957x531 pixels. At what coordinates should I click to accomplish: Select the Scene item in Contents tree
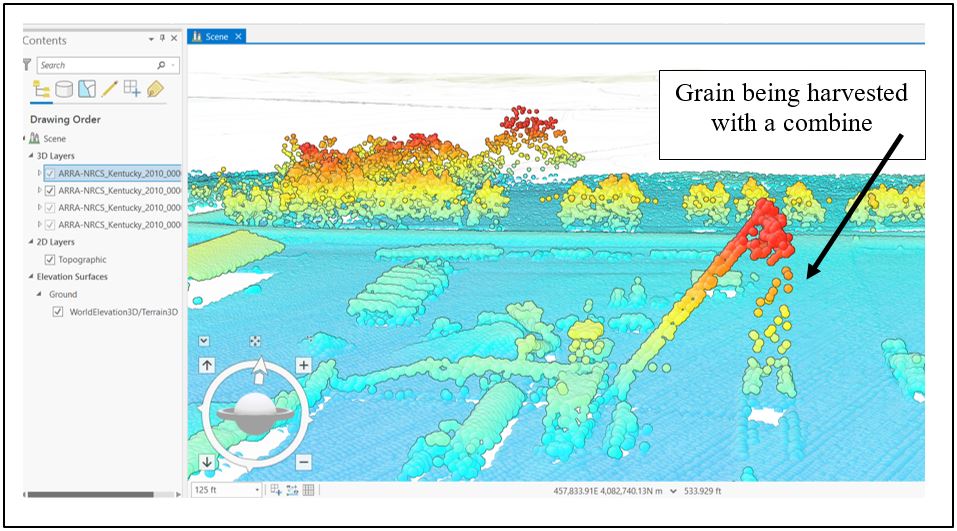coord(54,139)
